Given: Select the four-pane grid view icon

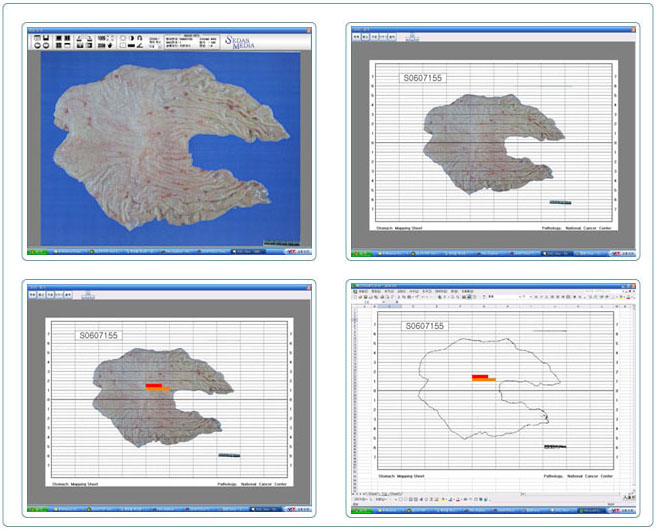Looking at the screenshot, I should point(59,45).
